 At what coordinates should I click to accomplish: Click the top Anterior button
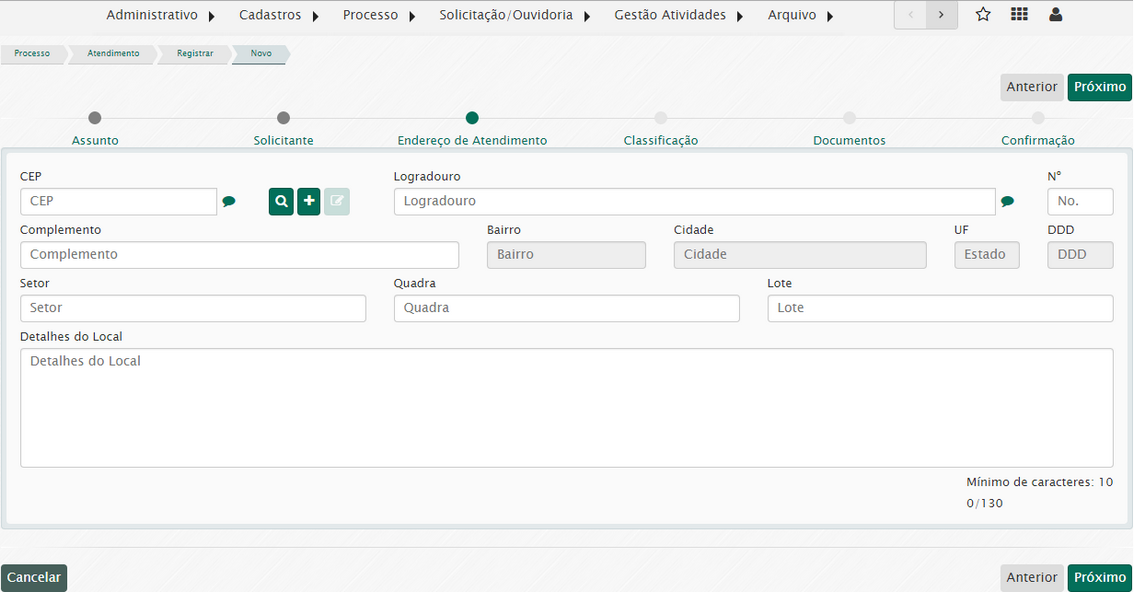click(x=1031, y=87)
